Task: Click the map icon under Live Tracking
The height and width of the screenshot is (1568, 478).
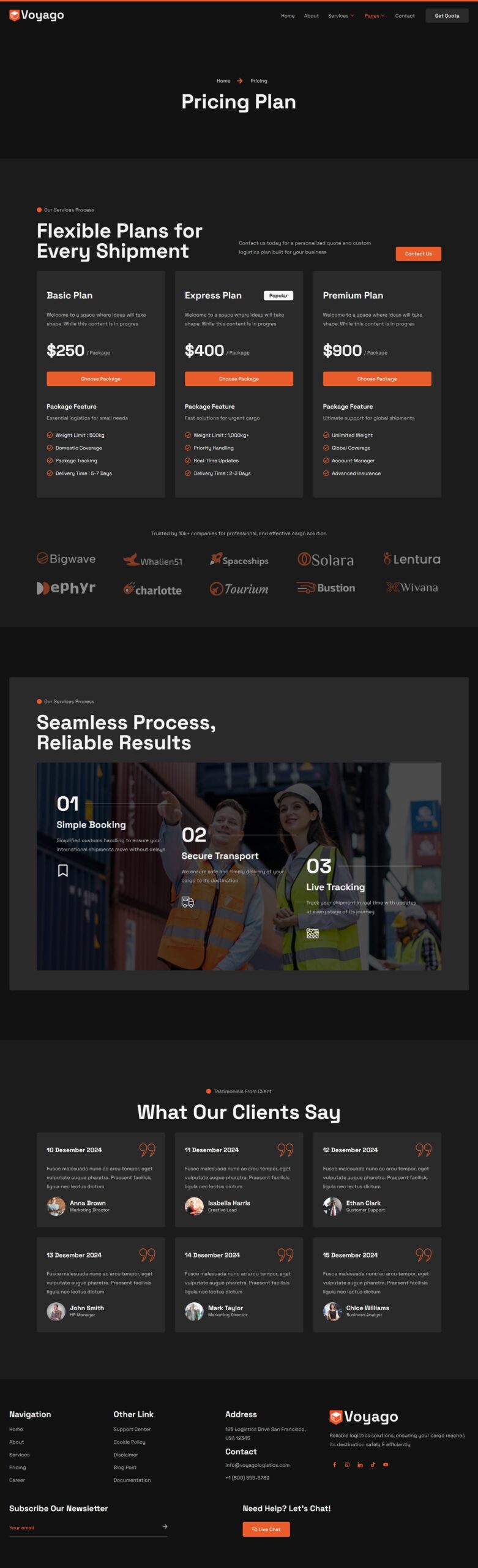Action: [313, 933]
